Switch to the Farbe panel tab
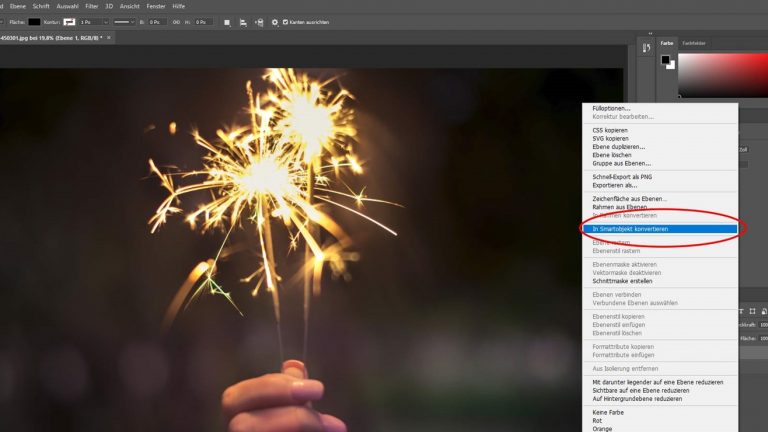This screenshot has width=768, height=432. [x=667, y=43]
